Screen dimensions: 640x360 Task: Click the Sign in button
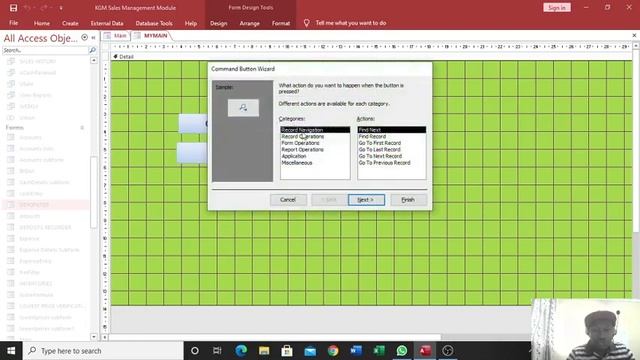click(557, 8)
